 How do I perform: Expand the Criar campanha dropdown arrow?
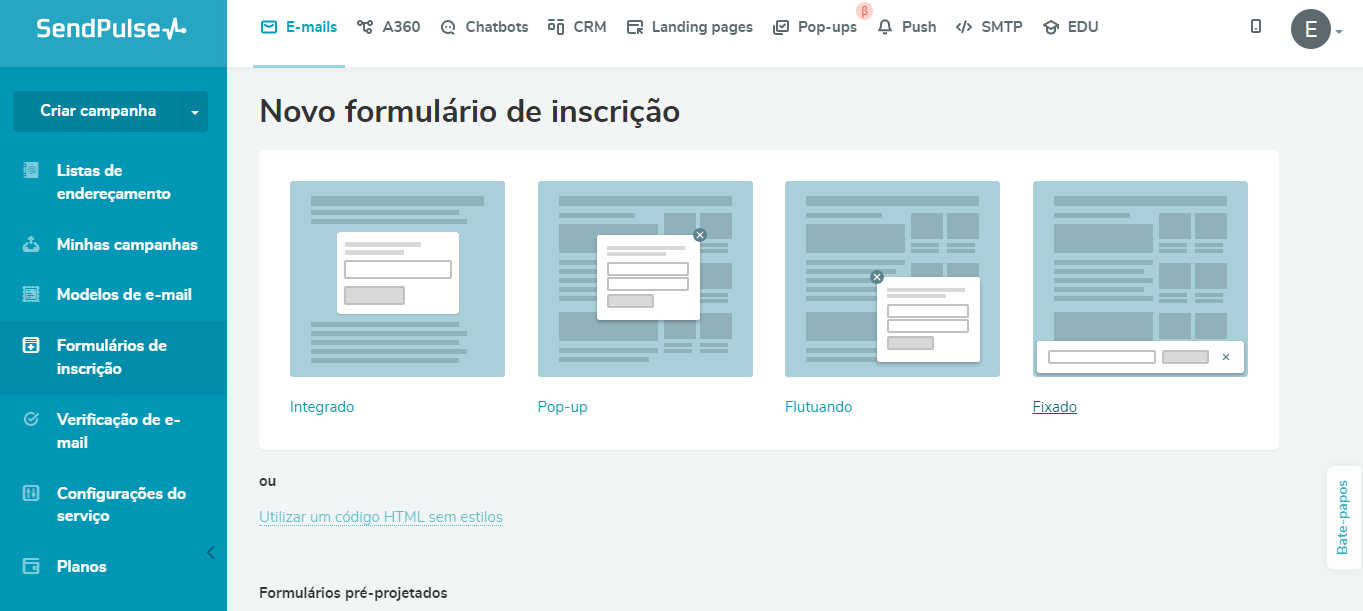click(x=194, y=112)
